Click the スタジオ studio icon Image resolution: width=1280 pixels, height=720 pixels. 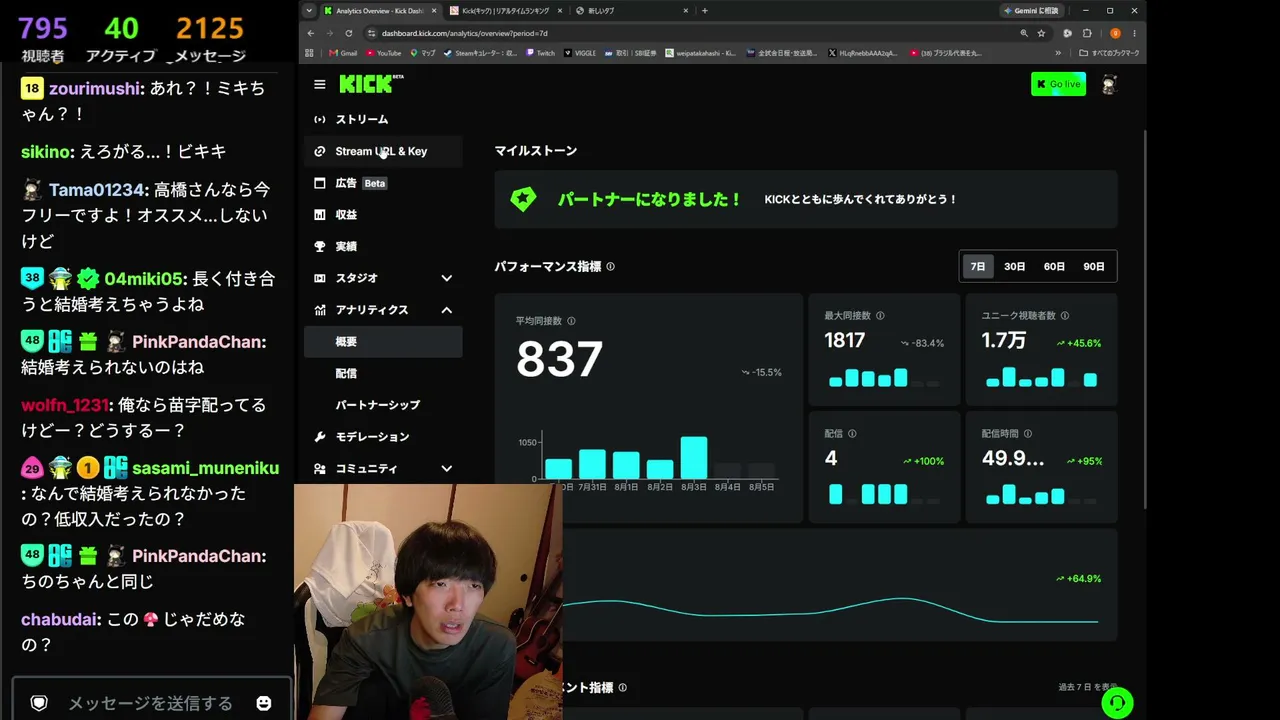pos(320,278)
